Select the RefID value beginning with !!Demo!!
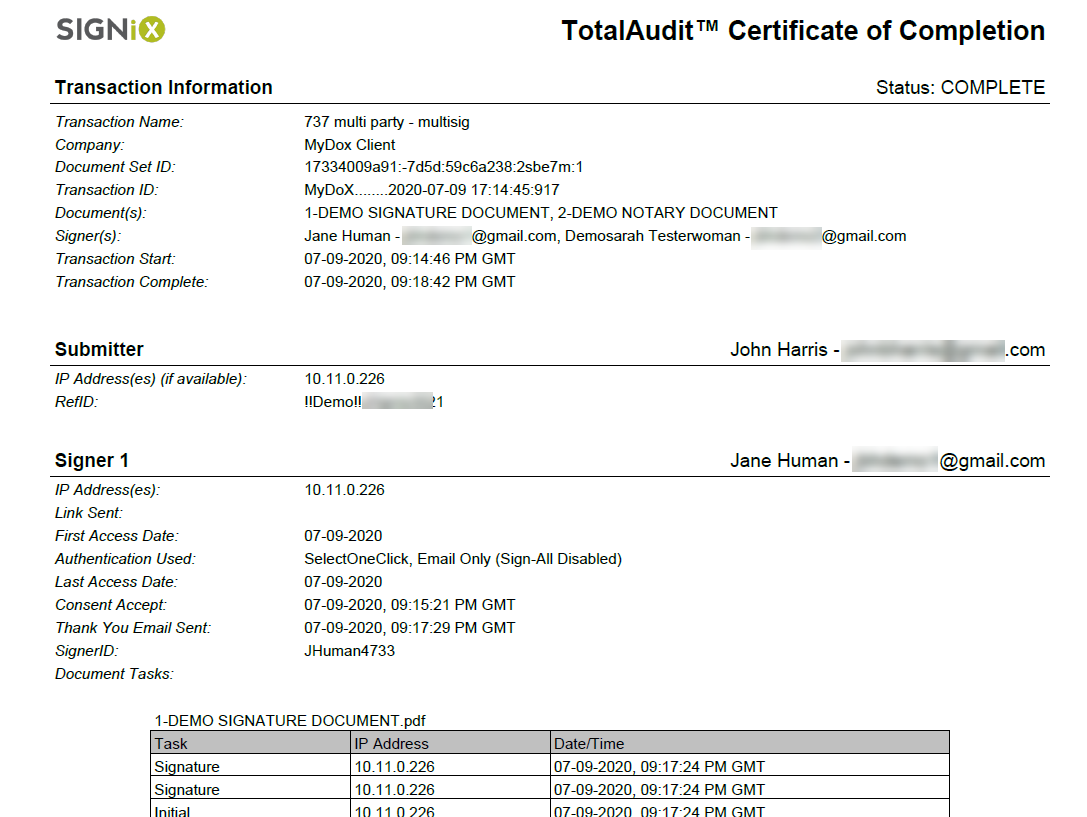The image size is (1087, 817). (x=373, y=402)
